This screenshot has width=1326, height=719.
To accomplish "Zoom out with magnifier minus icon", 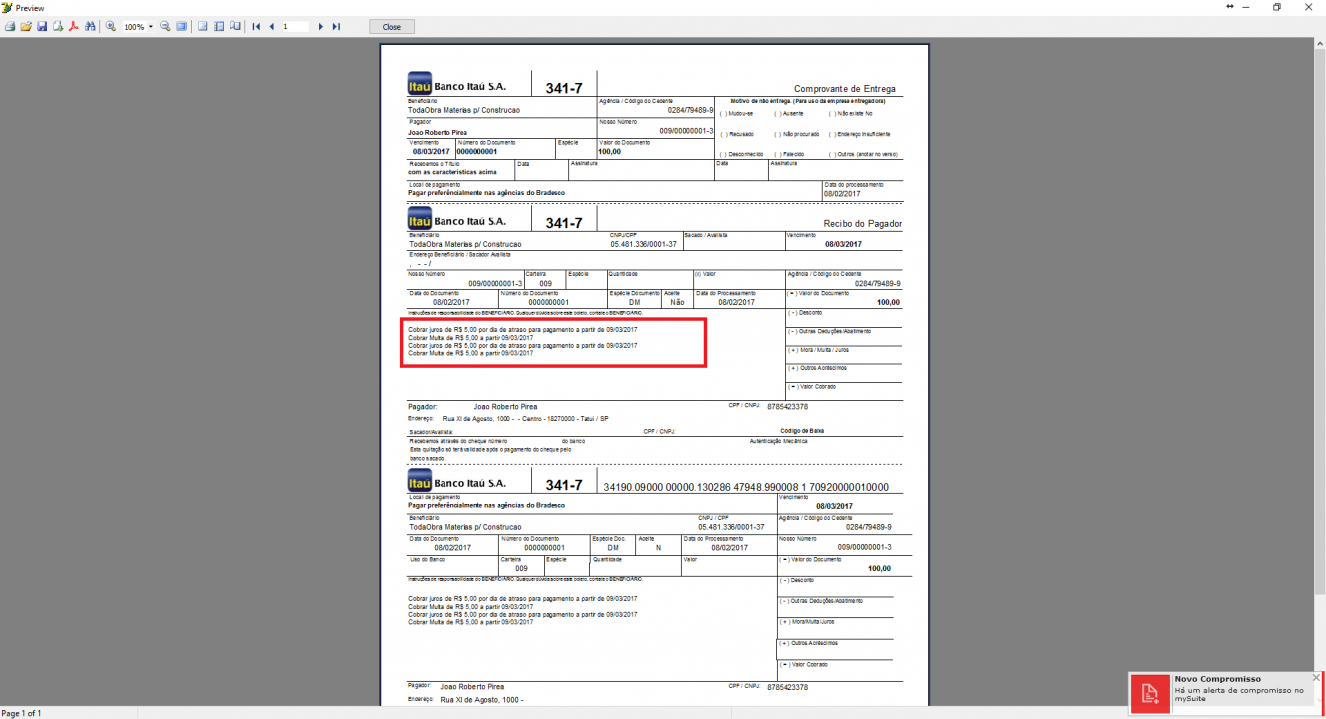I will pyautogui.click(x=165, y=26).
